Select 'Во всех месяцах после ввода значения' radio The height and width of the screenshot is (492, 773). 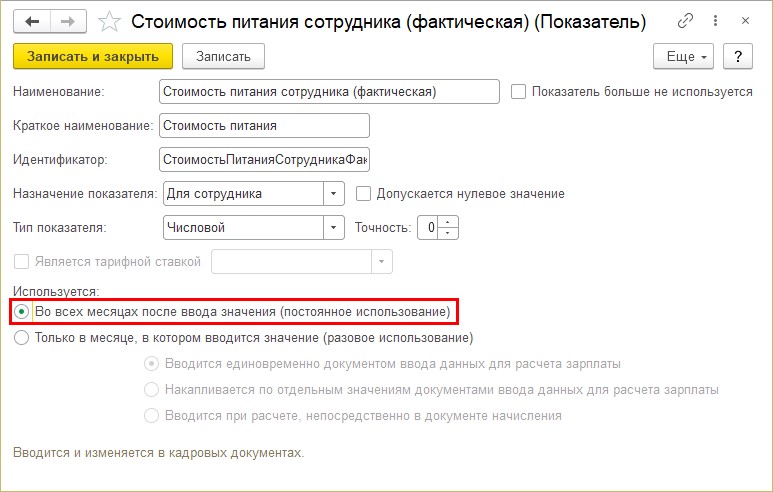point(21,312)
